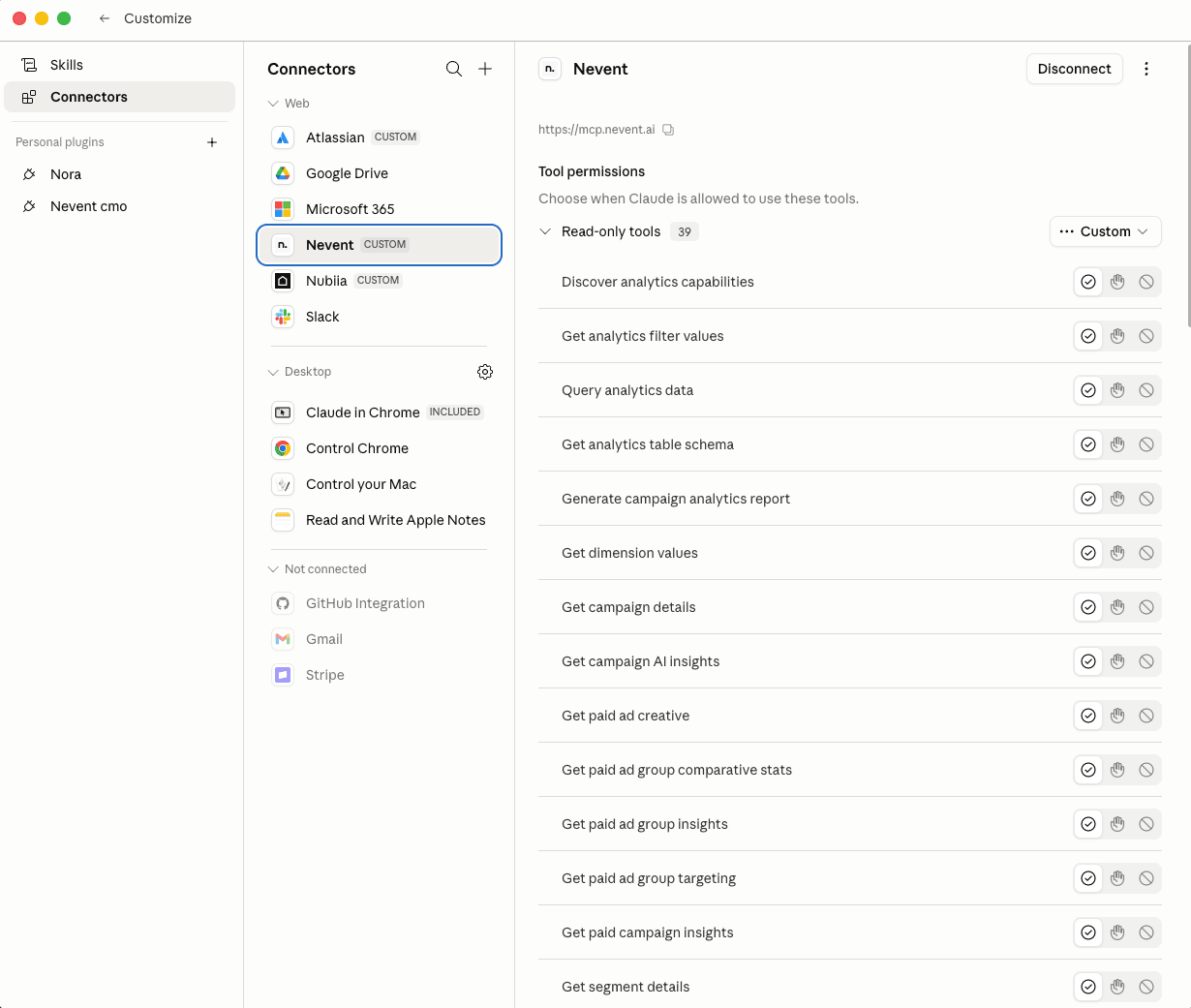Viewport: 1191px width, 1008px height.
Task: Add a personal plugin with plus icon
Action: pos(212,142)
